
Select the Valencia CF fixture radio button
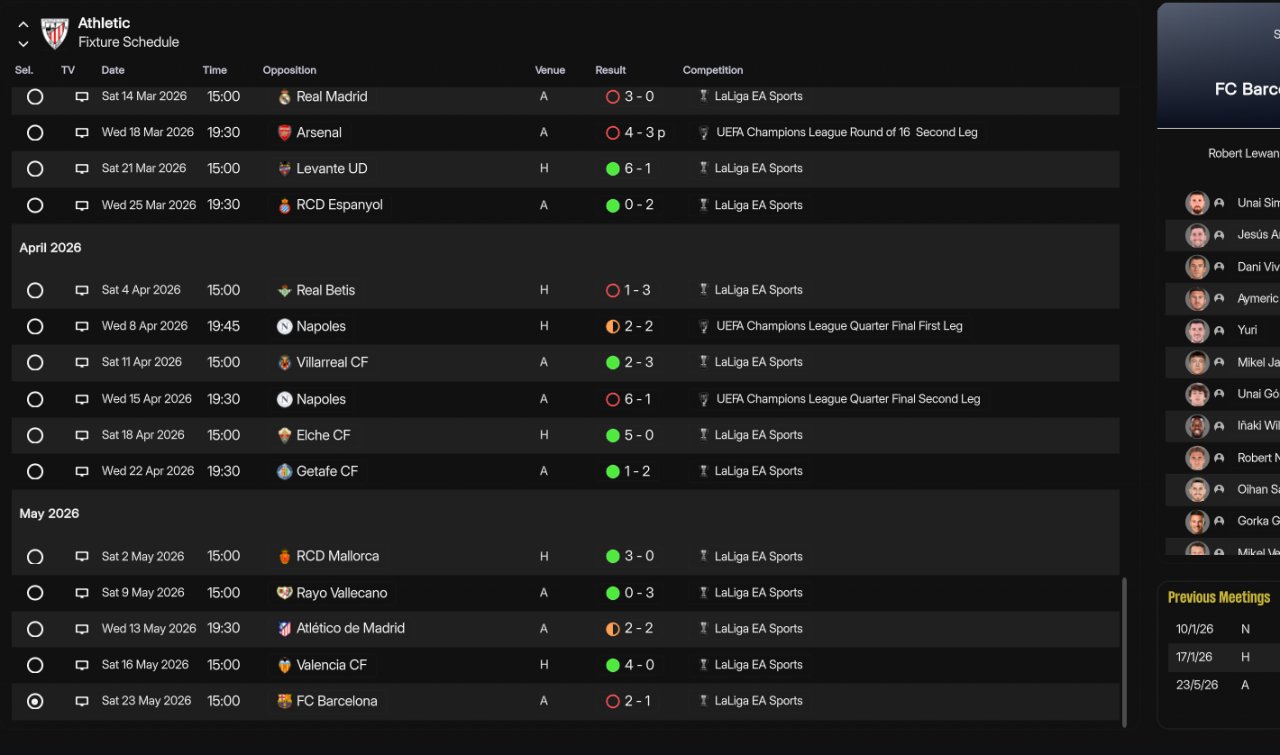click(x=35, y=665)
